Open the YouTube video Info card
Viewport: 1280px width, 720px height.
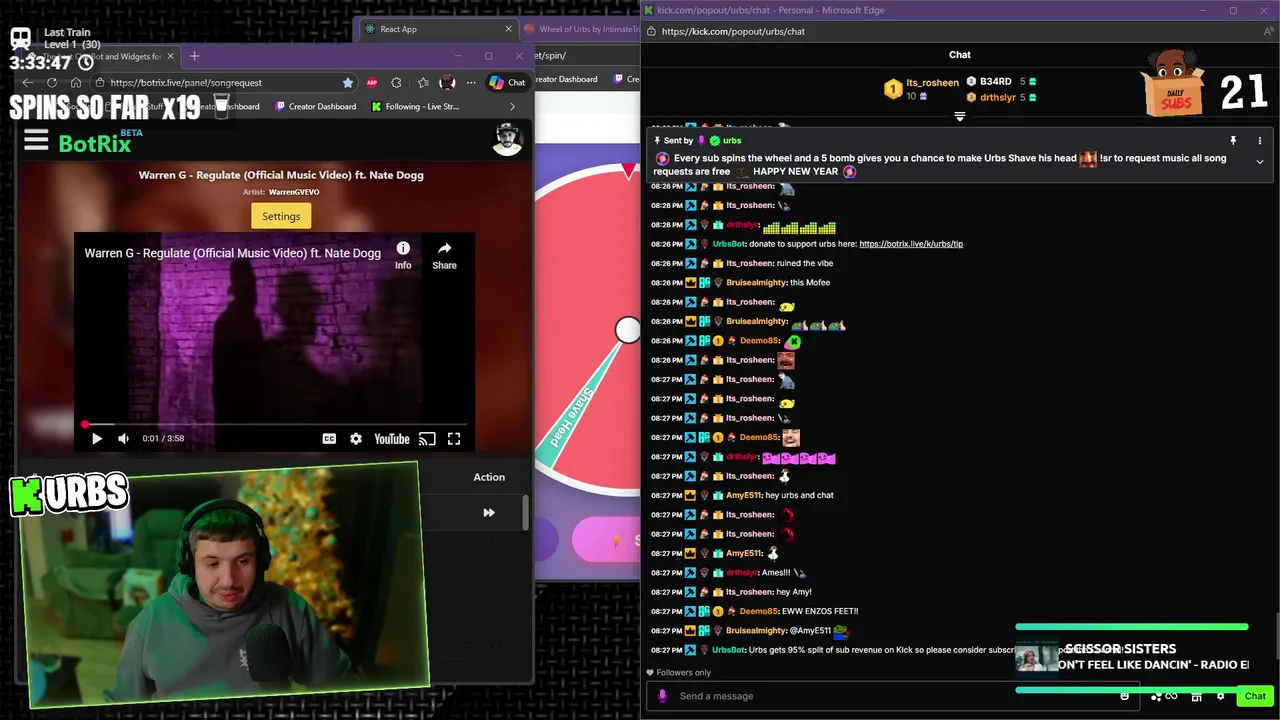click(403, 255)
